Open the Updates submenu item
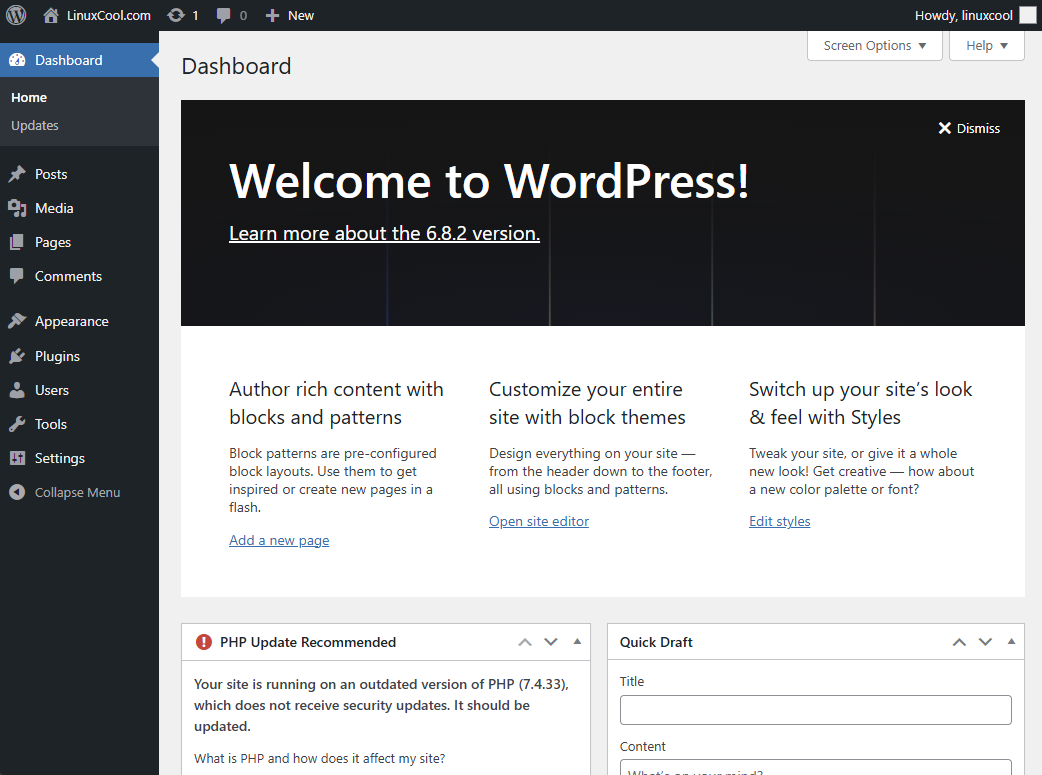 pyautogui.click(x=35, y=126)
